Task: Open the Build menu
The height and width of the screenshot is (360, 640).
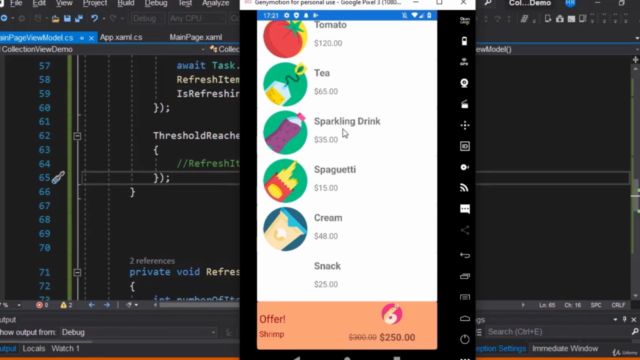Action: (126, 3)
